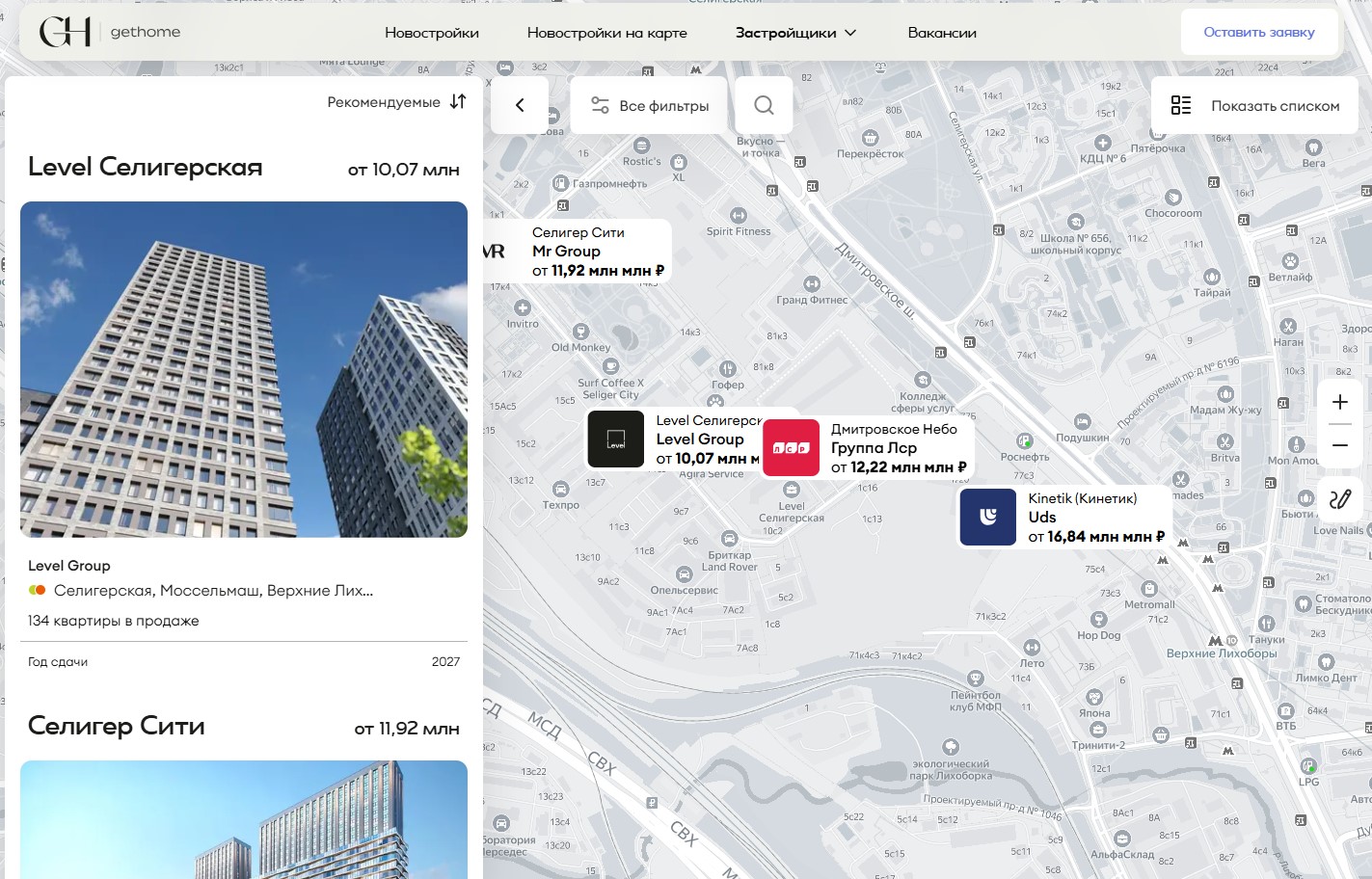The width and height of the screenshot is (1372, 879).
Task: Click the КДЦ № 6 medical icon
Action: 1103,143
